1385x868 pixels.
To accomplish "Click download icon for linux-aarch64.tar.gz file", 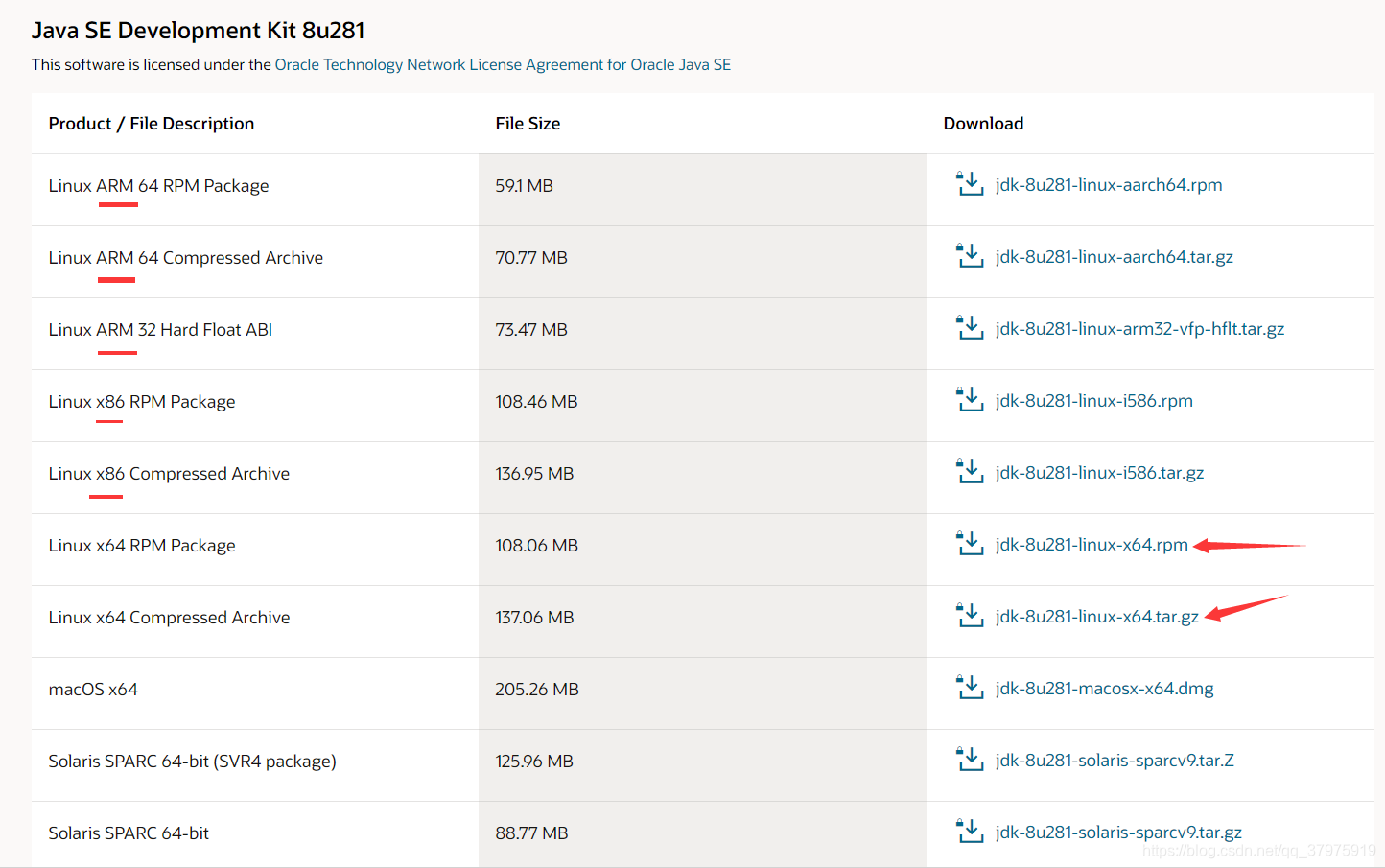I will tap(970, 256).
